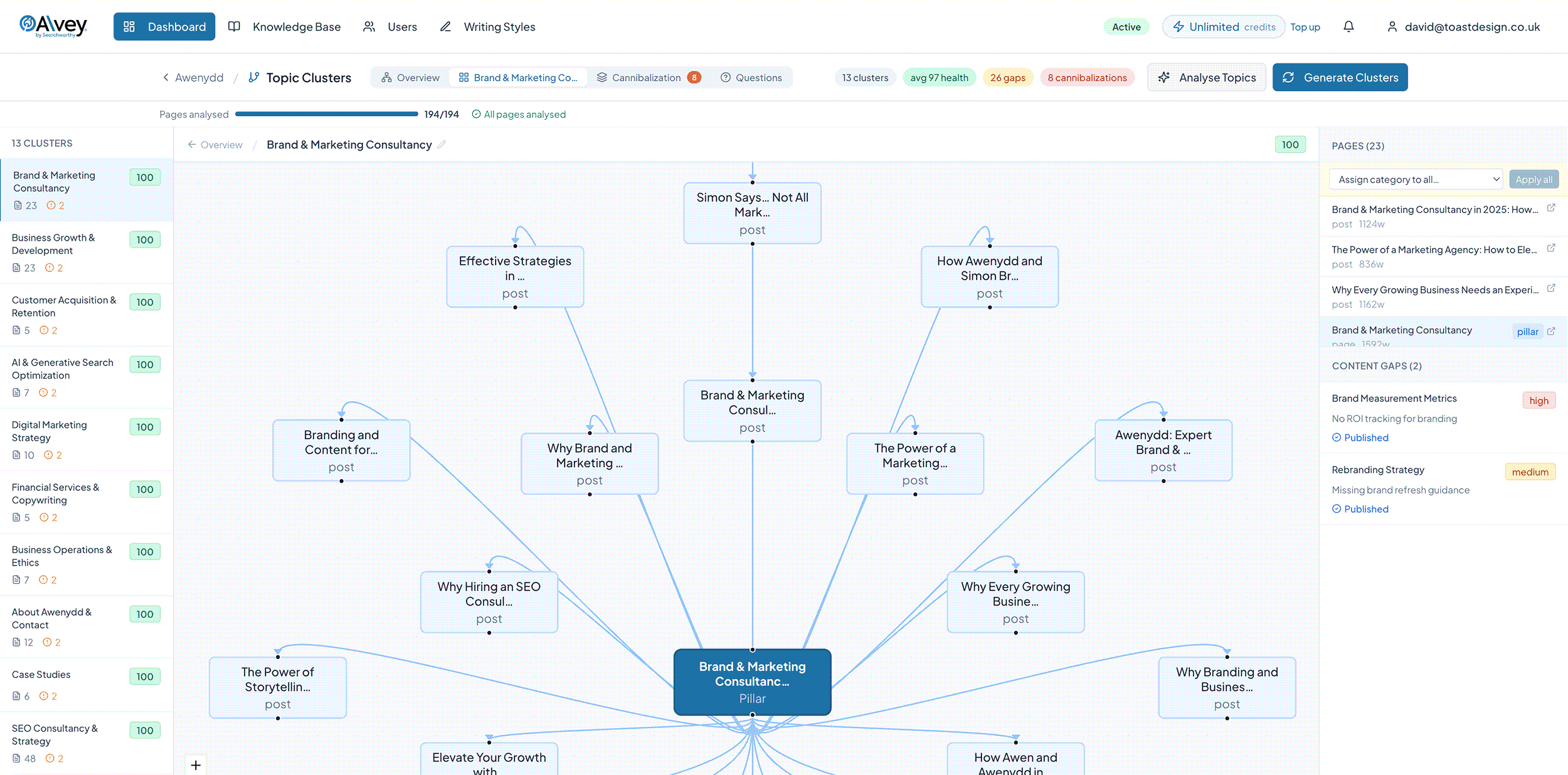Click Why Hiring an SEO Consul... node
The image size is (1568, 775).
click(x=489, y=602)
